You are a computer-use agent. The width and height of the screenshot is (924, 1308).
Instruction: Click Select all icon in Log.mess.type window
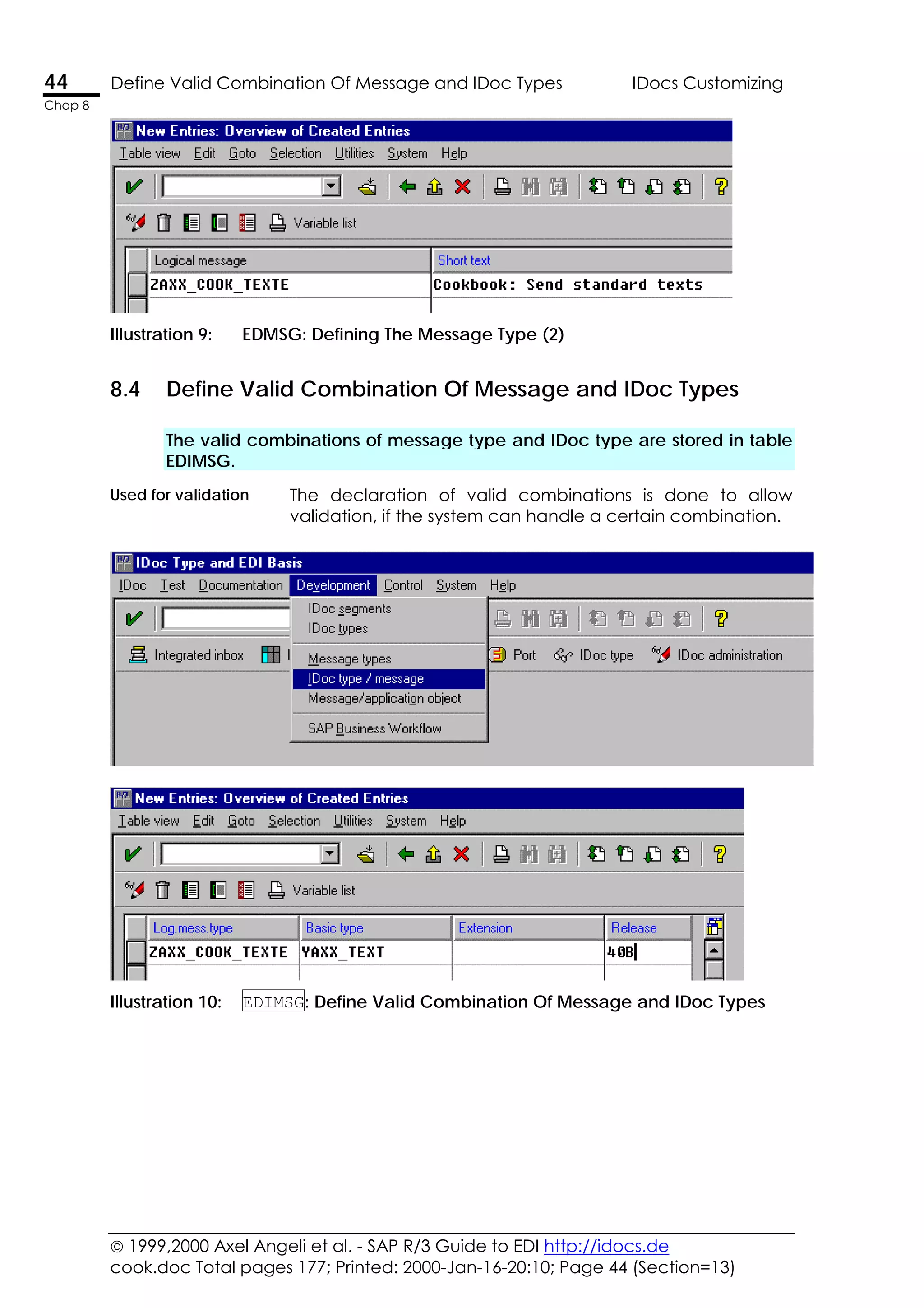(190, 889)
